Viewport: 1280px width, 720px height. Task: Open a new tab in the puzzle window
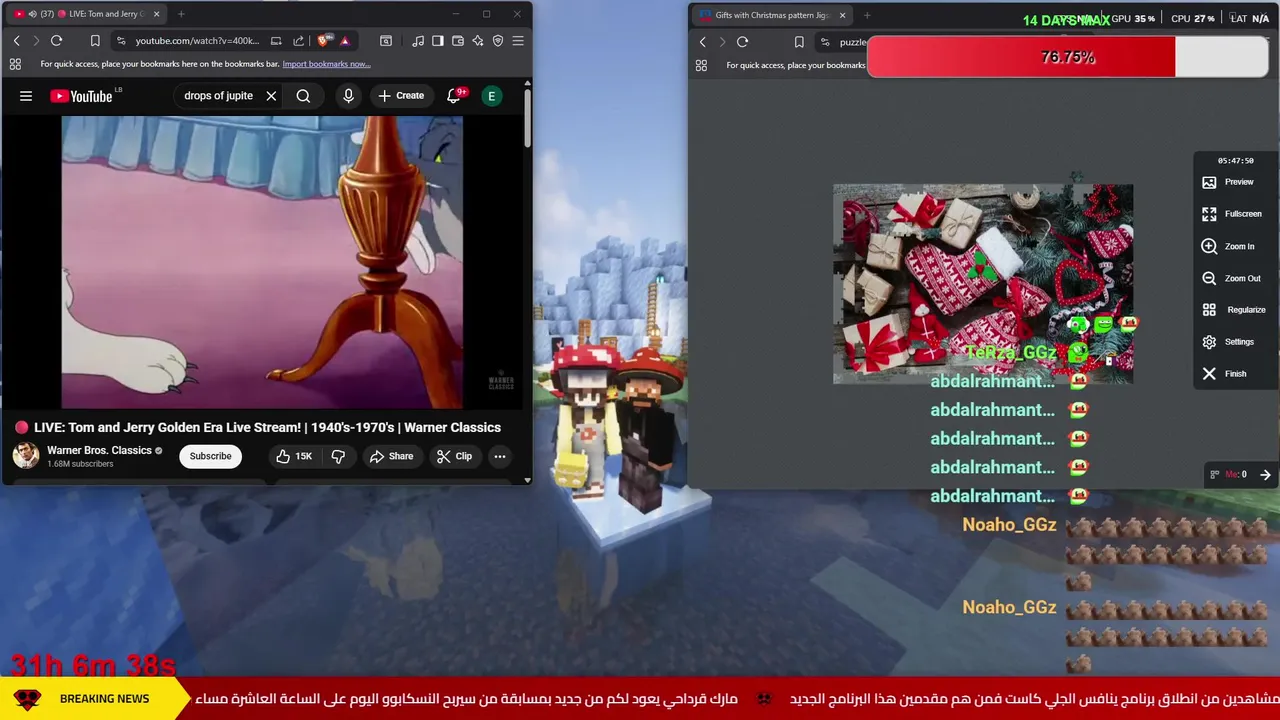[867, 15]
